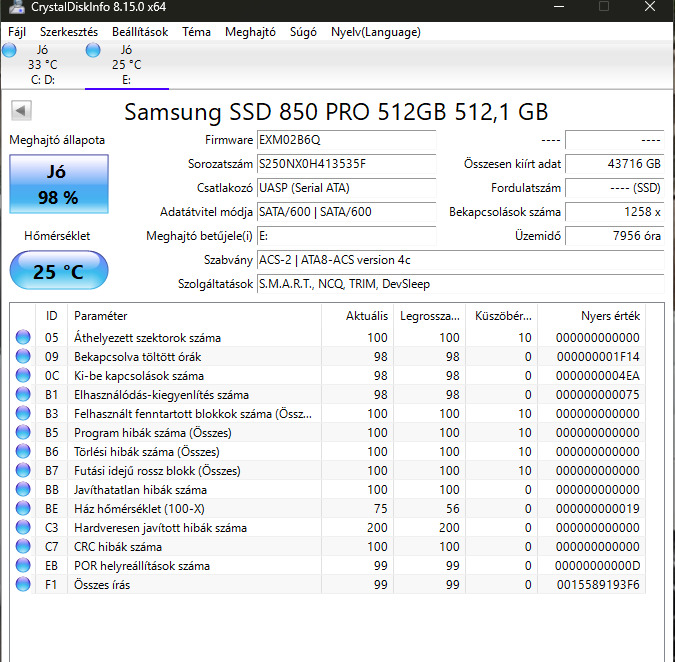The width and height of the screenshot is (675, 662).
Task: Click status orb of attribute 09 row
Action: [23, 356]
